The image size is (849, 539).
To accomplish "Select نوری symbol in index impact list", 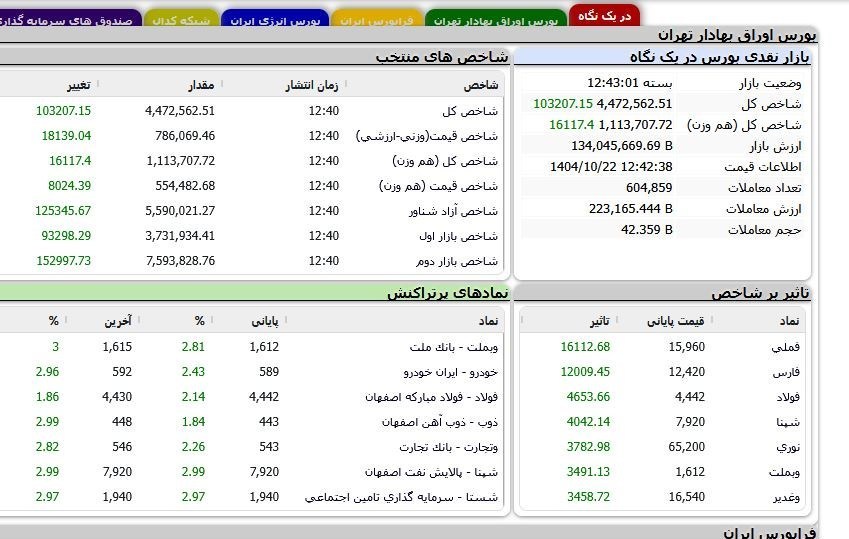I will 788,447.
